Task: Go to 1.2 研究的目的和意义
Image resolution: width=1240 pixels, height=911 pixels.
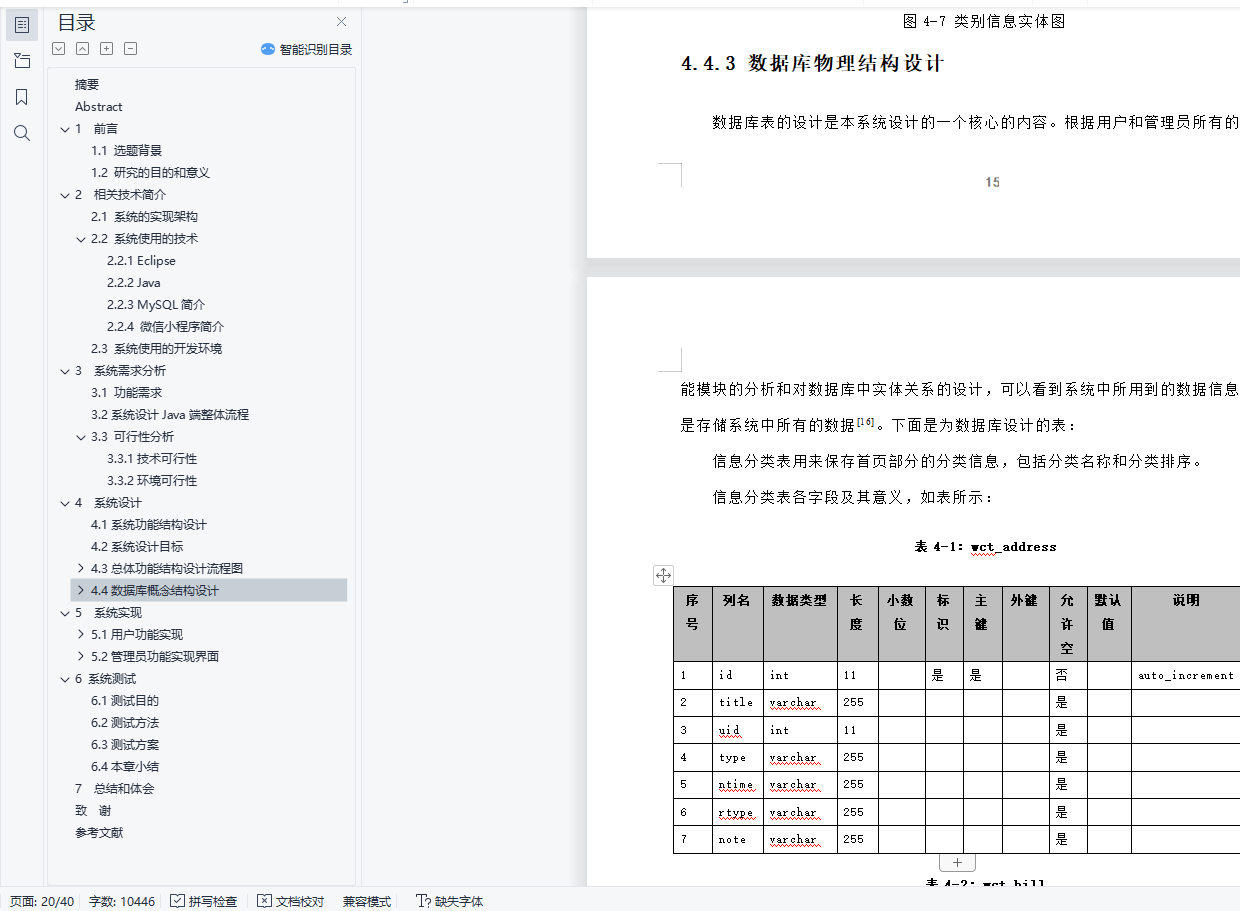Action: 150,173
